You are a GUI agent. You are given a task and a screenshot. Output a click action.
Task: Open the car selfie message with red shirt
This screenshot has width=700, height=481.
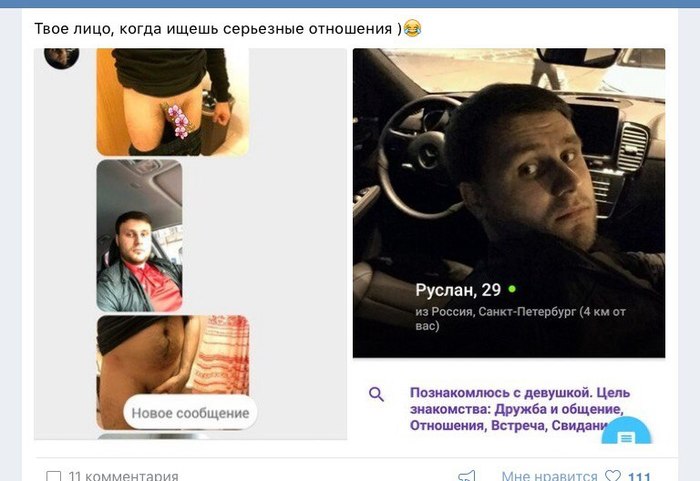[x=139, y=236]
